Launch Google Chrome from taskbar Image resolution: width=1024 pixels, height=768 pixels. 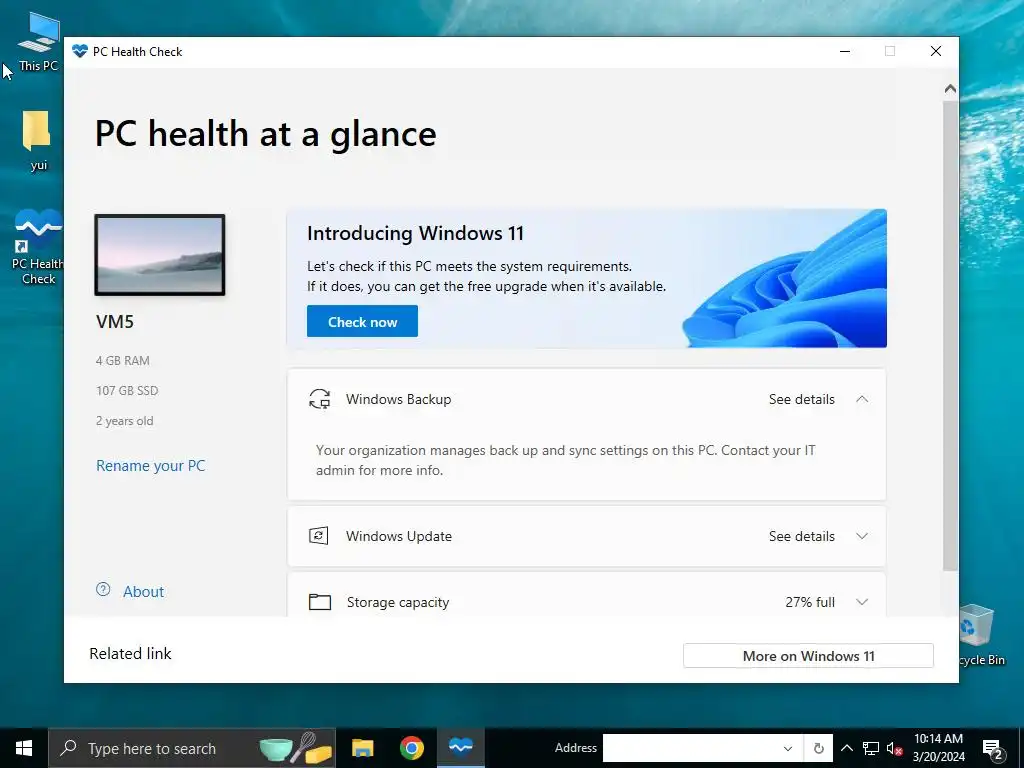(411, 748)
